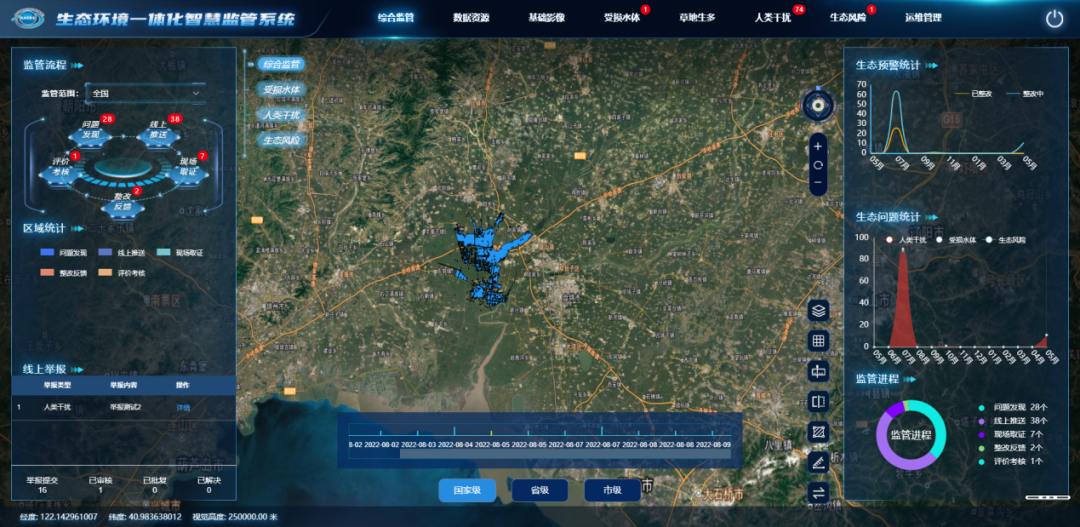
Task: Toggle 整改中 series in warning chart legend
Action: tap(1024, 93)
